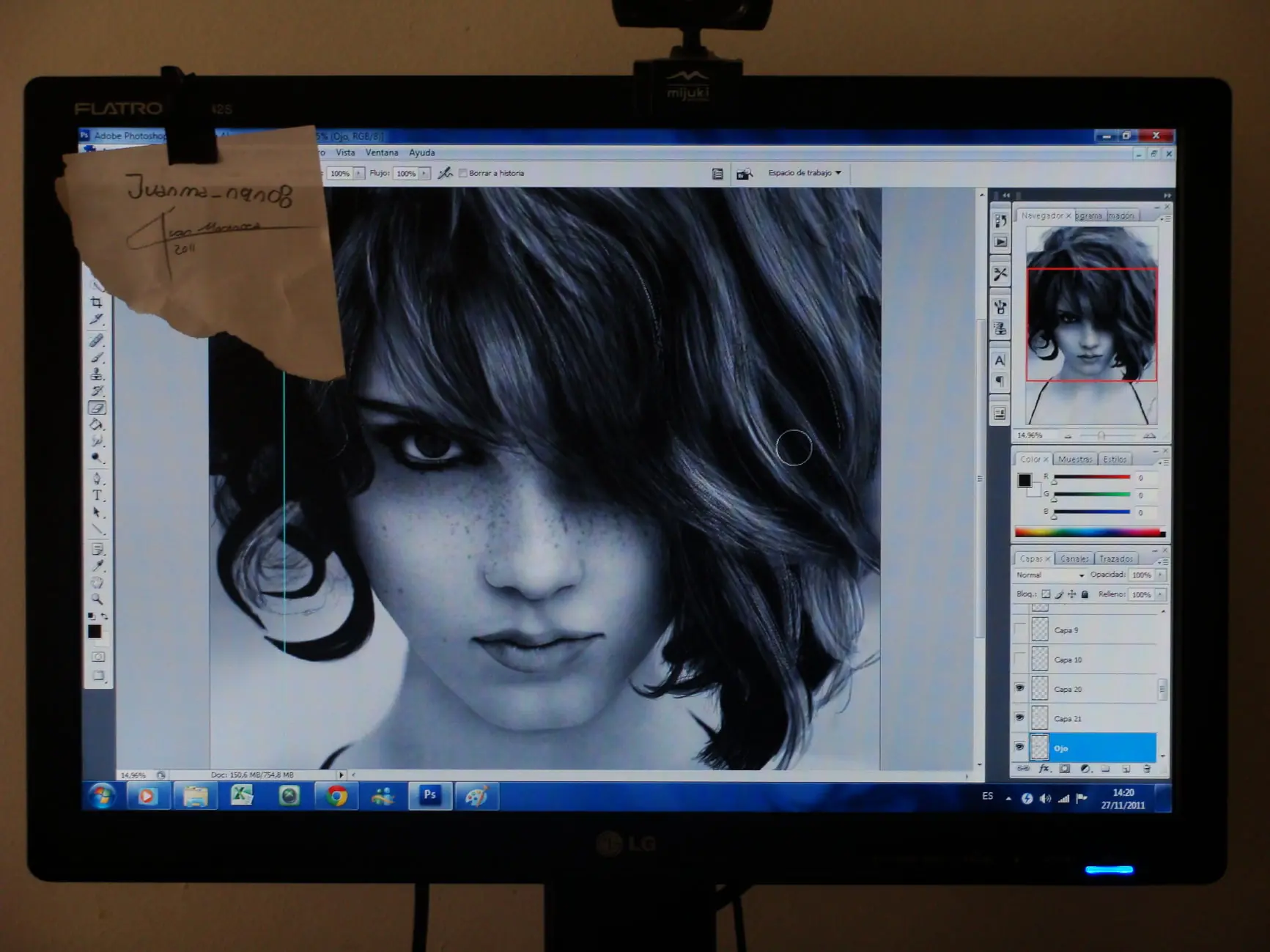Select the Eraser tool
Viewport: 1270px width, 952px height.
[x=97, y=408]
